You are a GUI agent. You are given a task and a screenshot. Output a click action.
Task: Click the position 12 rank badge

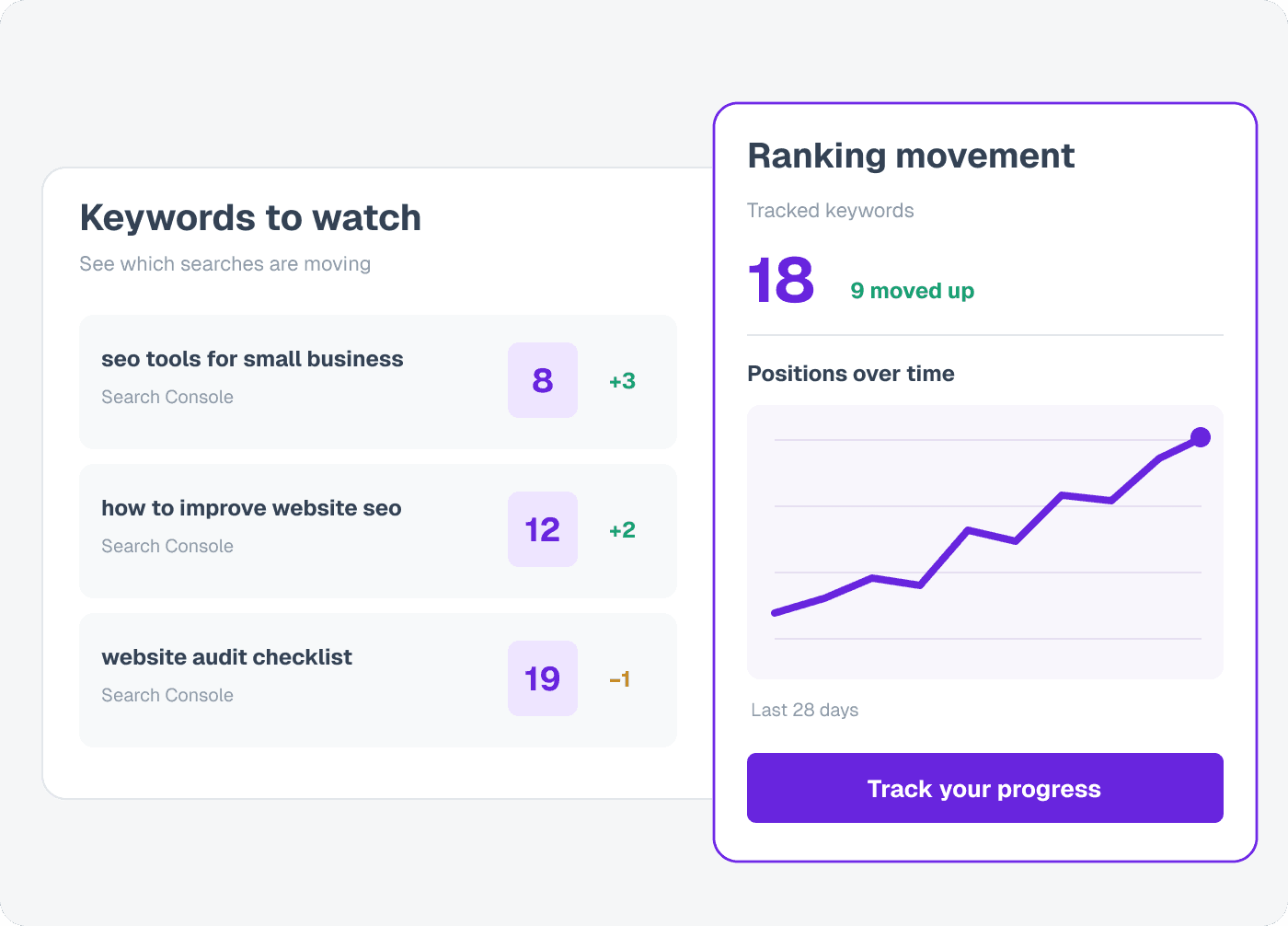click(x=543, y=529)
